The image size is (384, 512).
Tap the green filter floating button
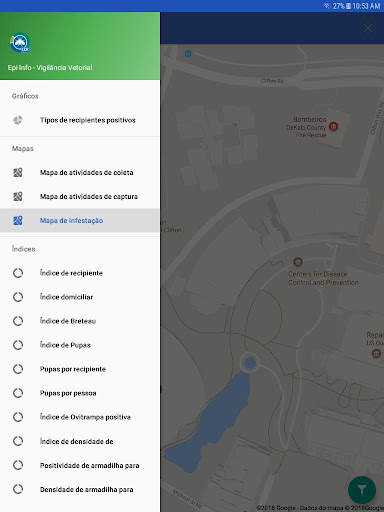(x=362, y=490)
